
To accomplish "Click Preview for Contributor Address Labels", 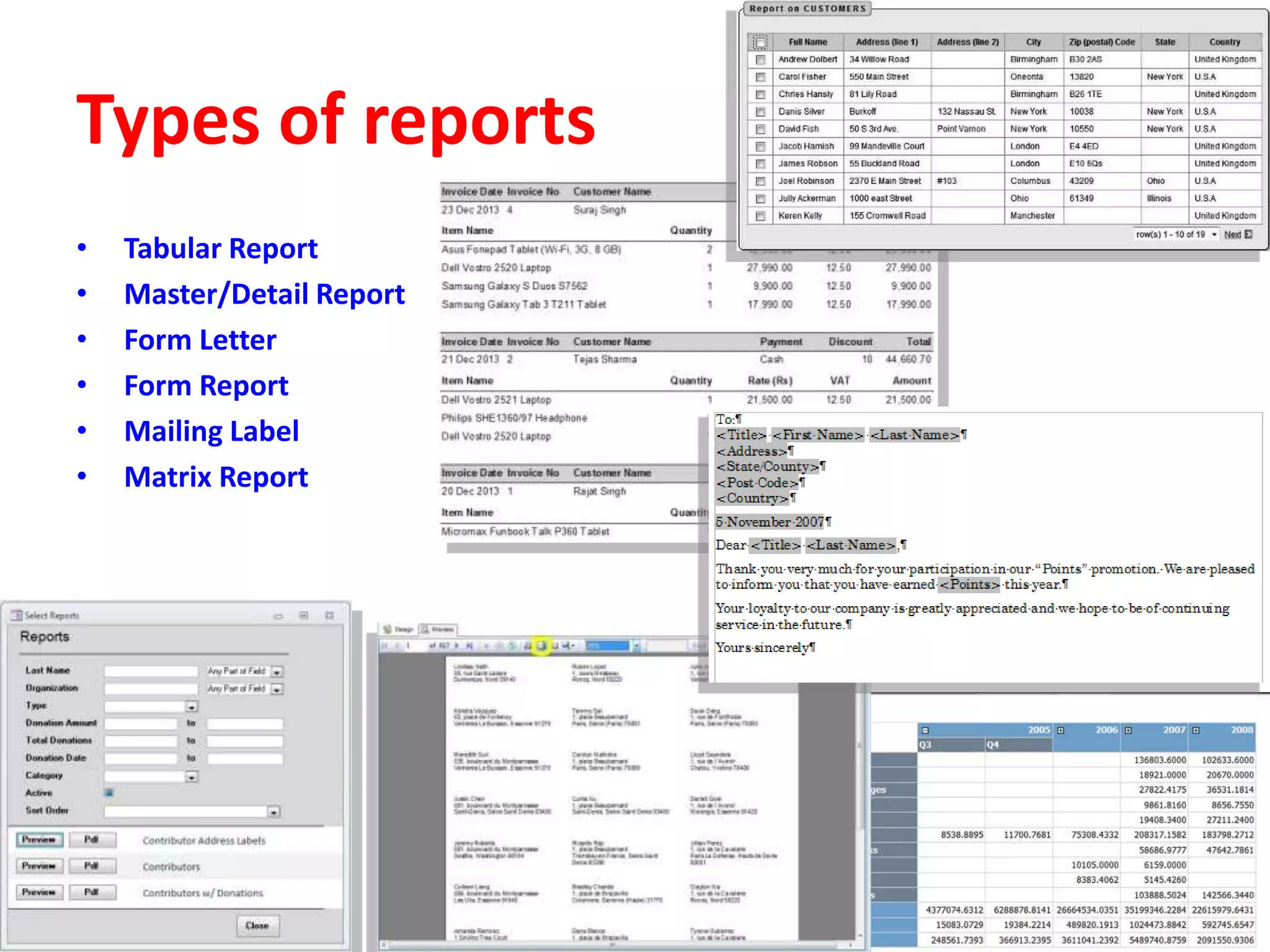I will [x=39, y=840].
